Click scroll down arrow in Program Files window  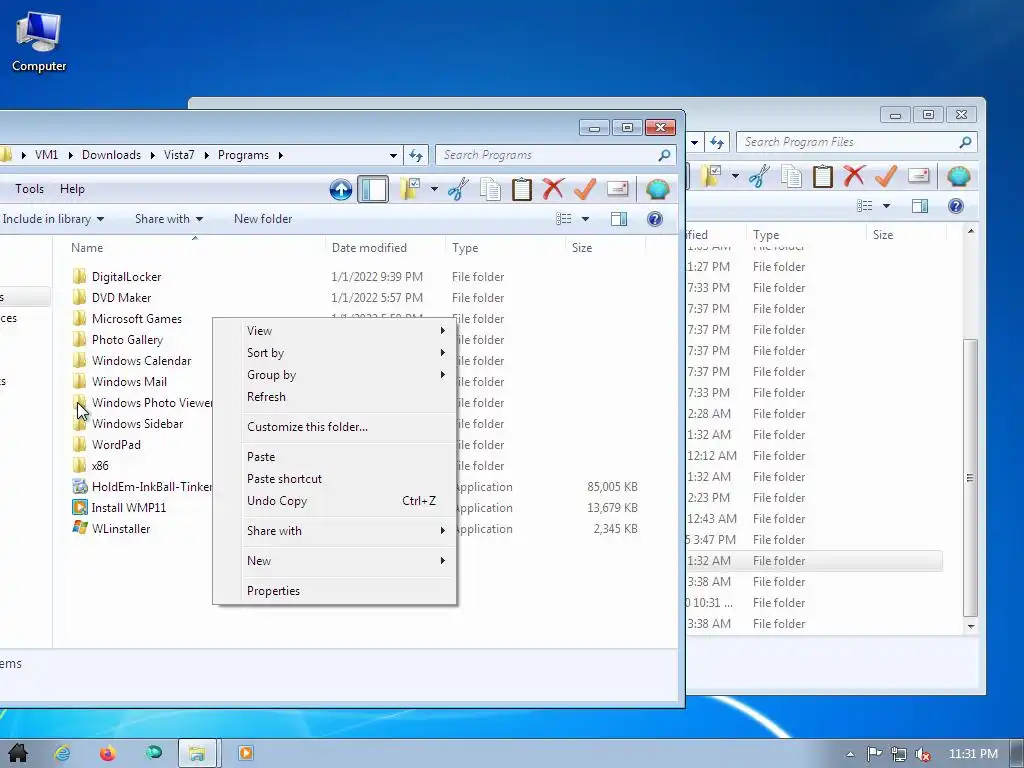[x=971, y=626]
